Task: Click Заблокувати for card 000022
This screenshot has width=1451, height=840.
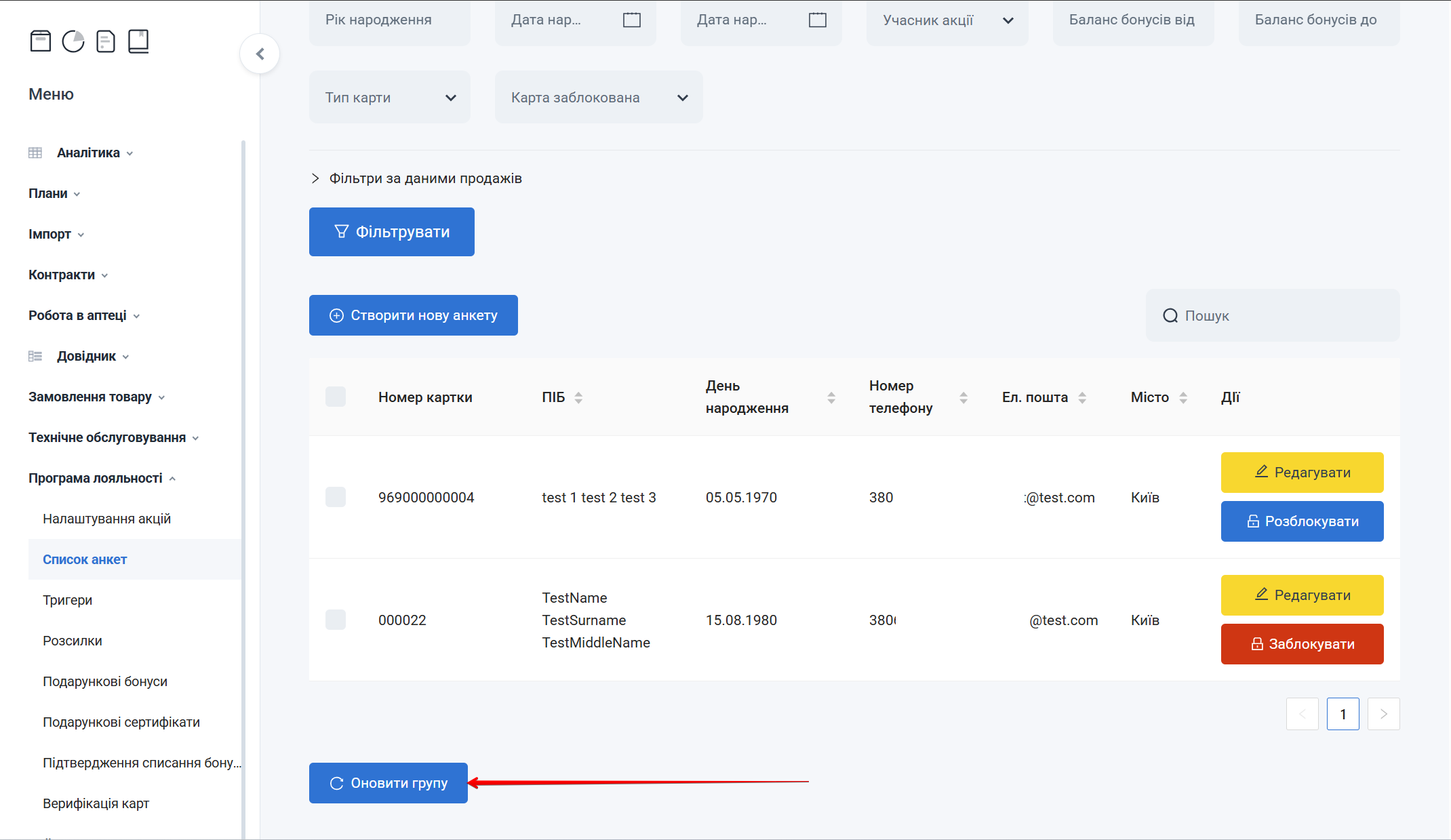Action: (x=1302, y=644)
